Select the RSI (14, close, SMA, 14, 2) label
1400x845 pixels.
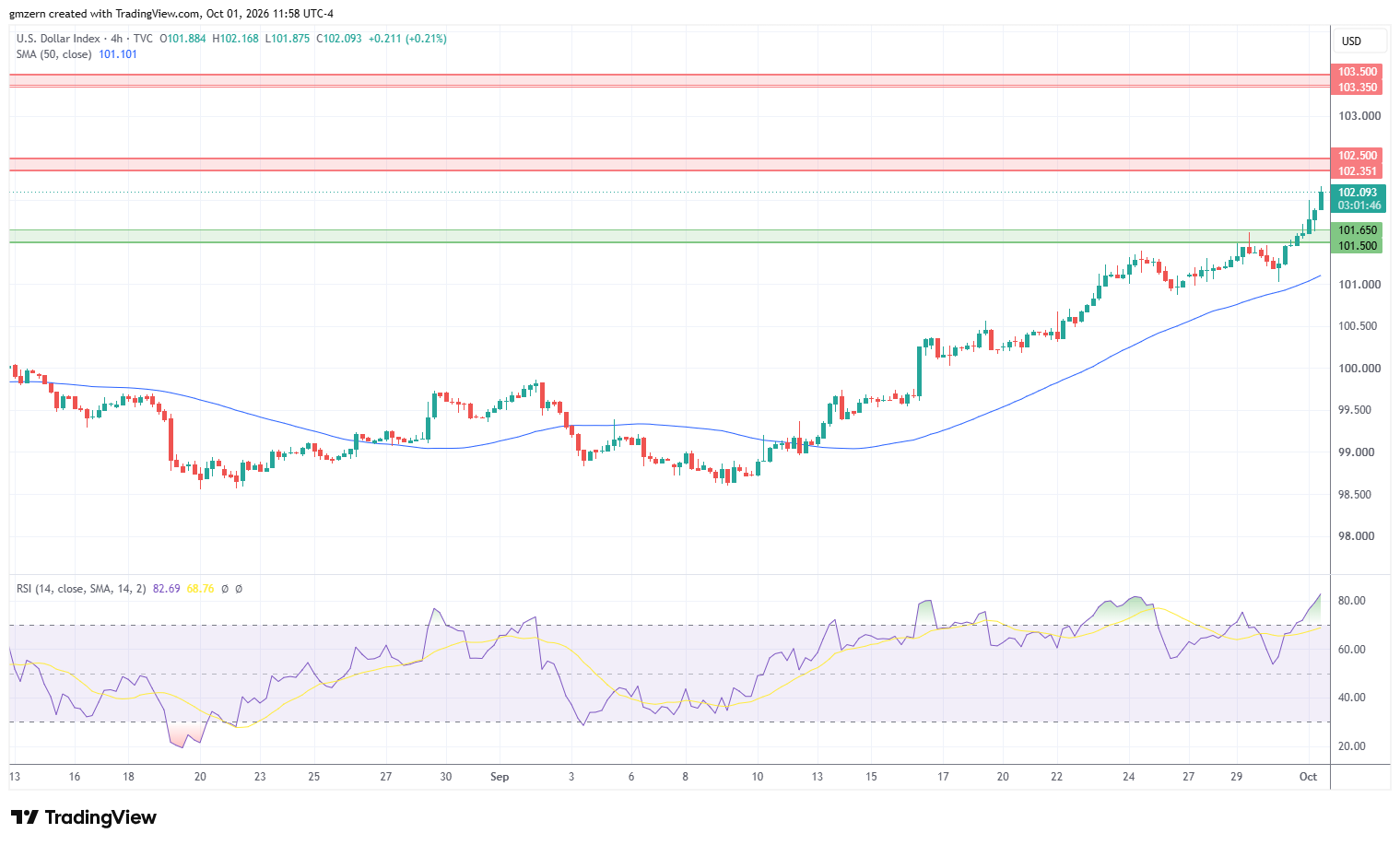[x=81, y=589]
